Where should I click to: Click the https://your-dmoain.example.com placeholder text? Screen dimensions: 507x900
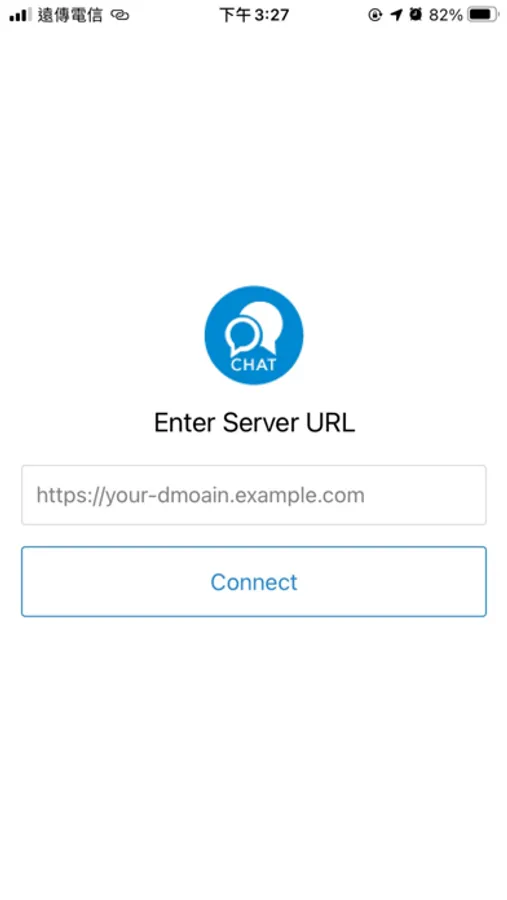coord(200,495)
